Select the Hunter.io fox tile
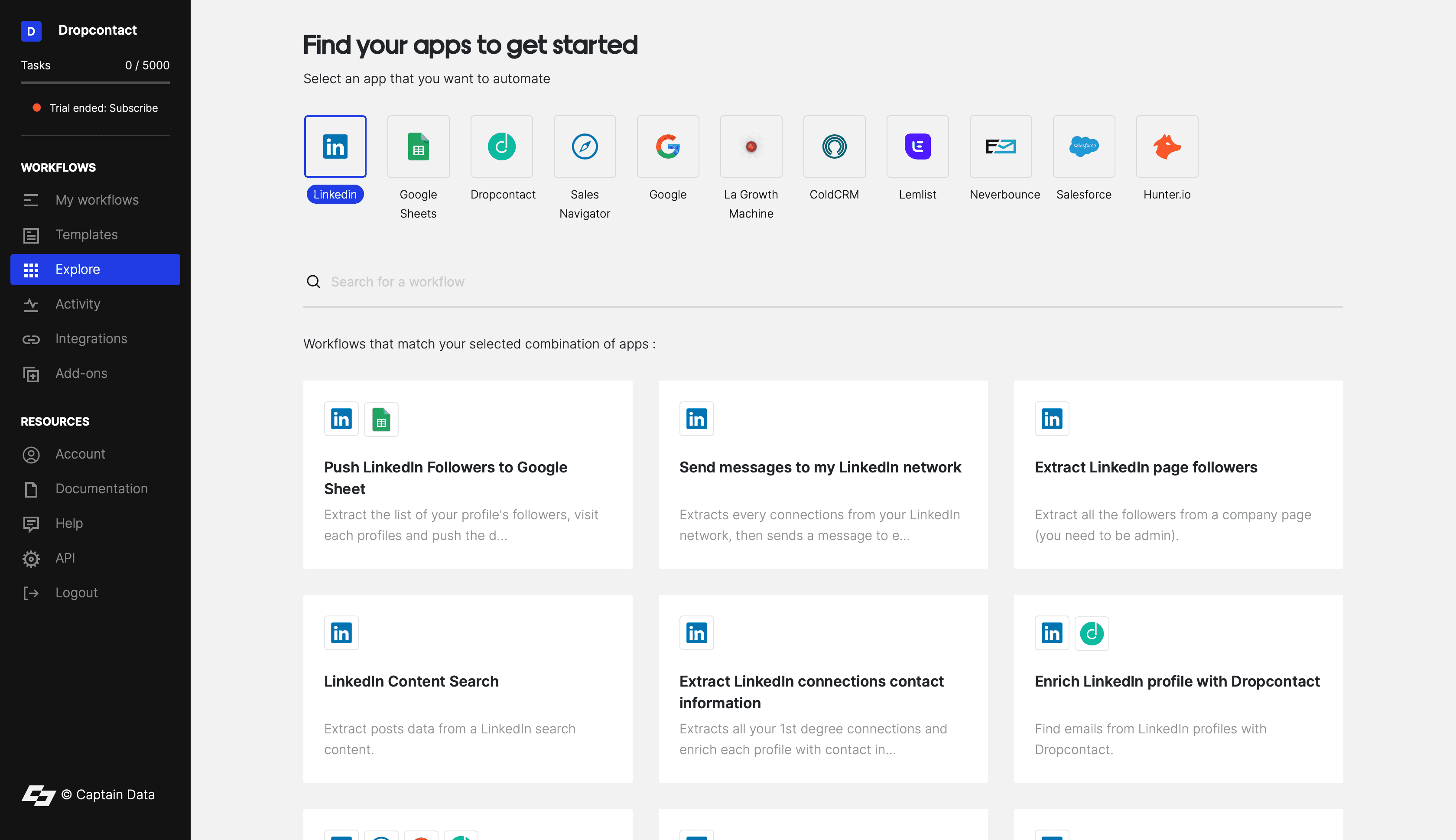The height and width of the screenshot is (840, 1456). 1167,147
